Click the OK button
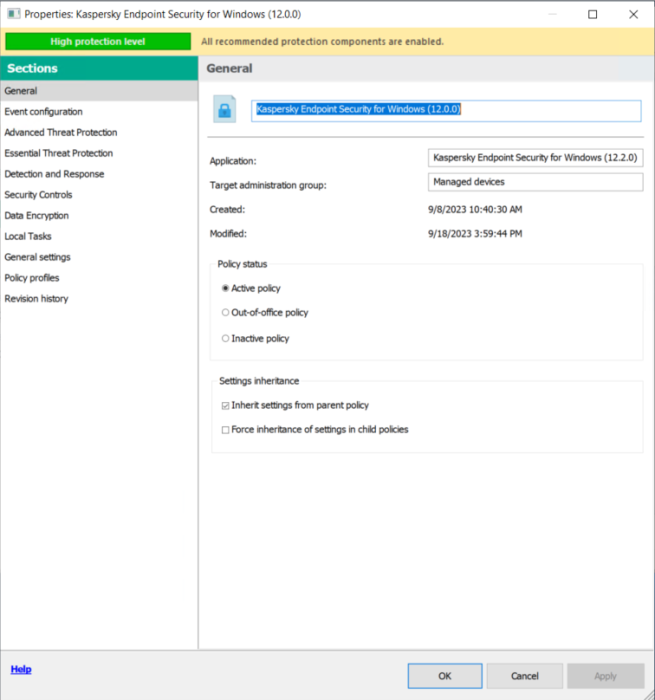The image size is (655, 700). (445, 676)
